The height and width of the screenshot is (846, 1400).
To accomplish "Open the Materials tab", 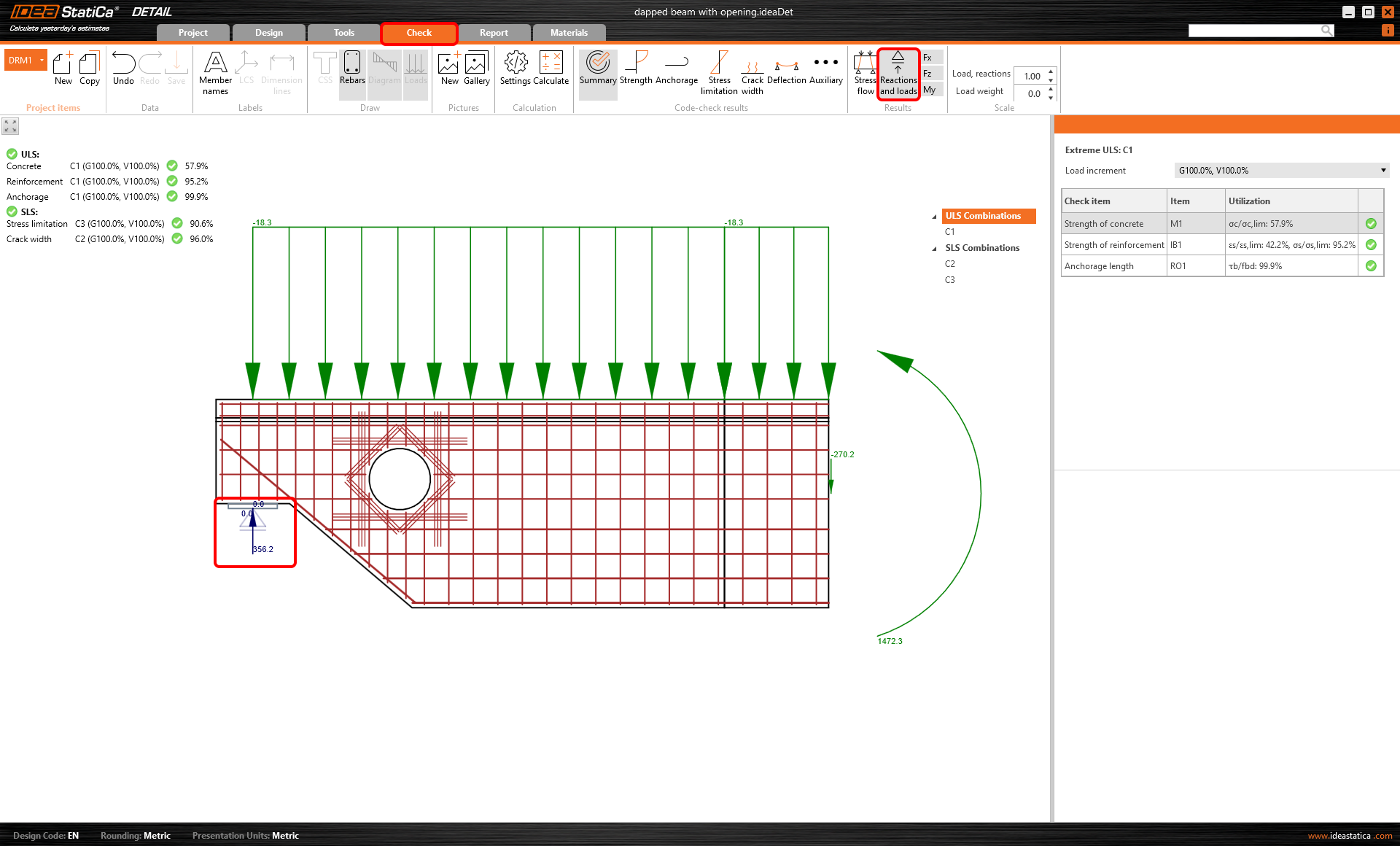I will [569, 33].
